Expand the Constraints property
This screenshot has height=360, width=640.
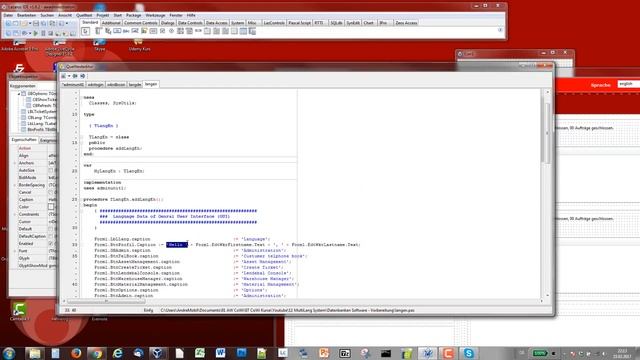click(x=15, y=214)
